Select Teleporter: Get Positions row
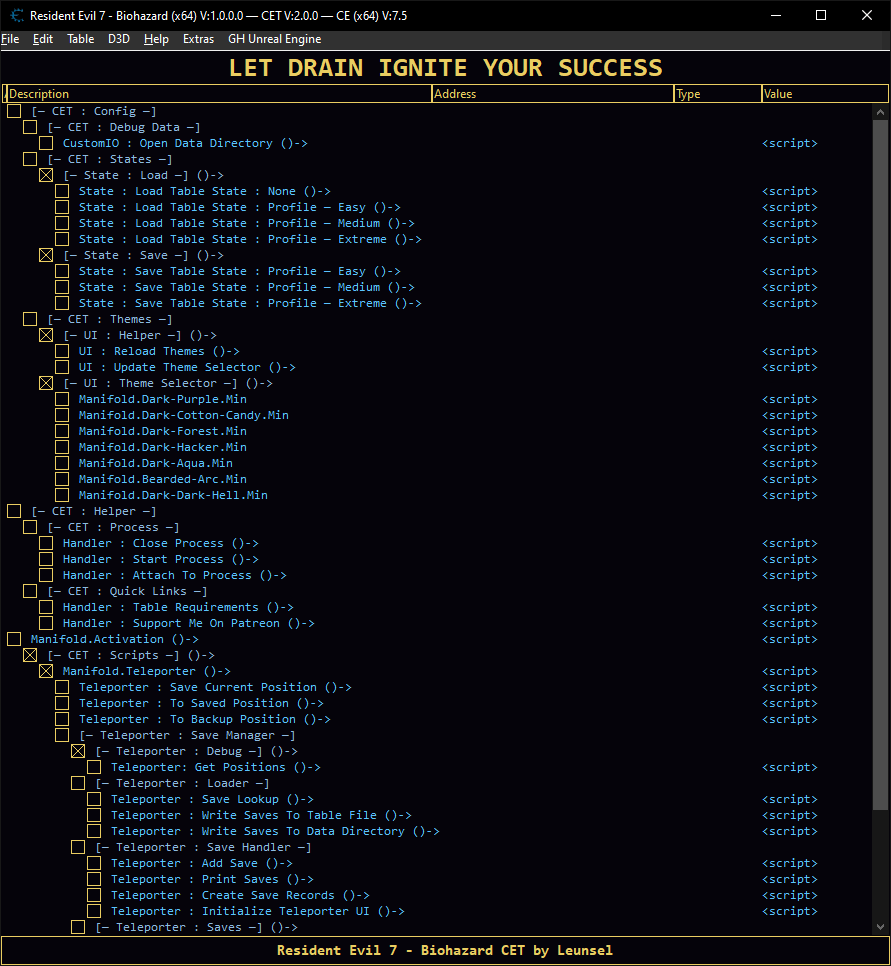The width and height of the screenshot is (891, 966). pos(216,767)
